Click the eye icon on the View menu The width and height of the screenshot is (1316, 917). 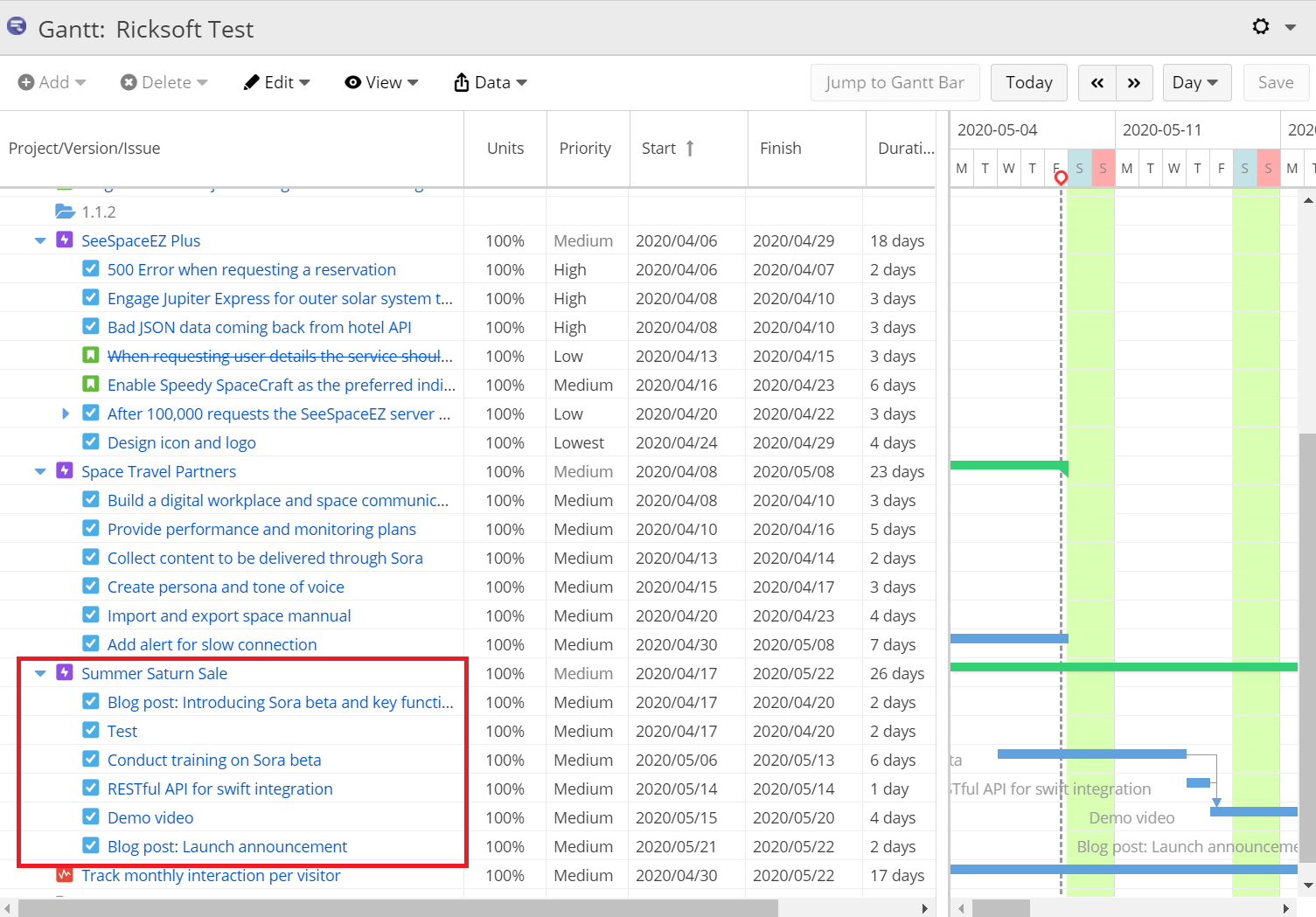click(353, 82)
